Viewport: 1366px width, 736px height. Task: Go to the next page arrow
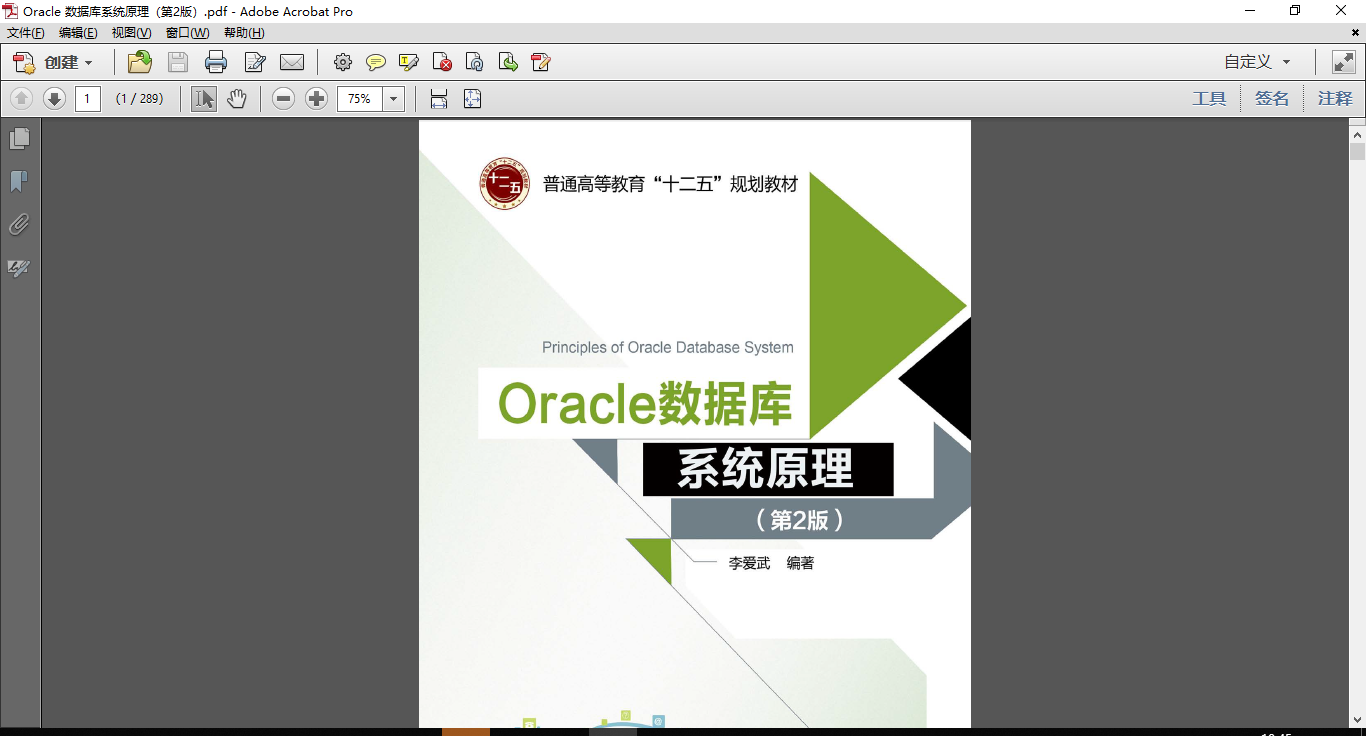click(x=54, y=98)
